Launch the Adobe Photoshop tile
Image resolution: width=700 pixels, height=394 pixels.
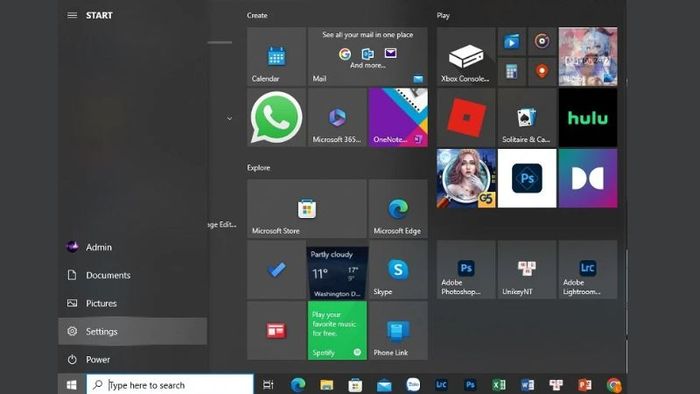coord(466,270)
